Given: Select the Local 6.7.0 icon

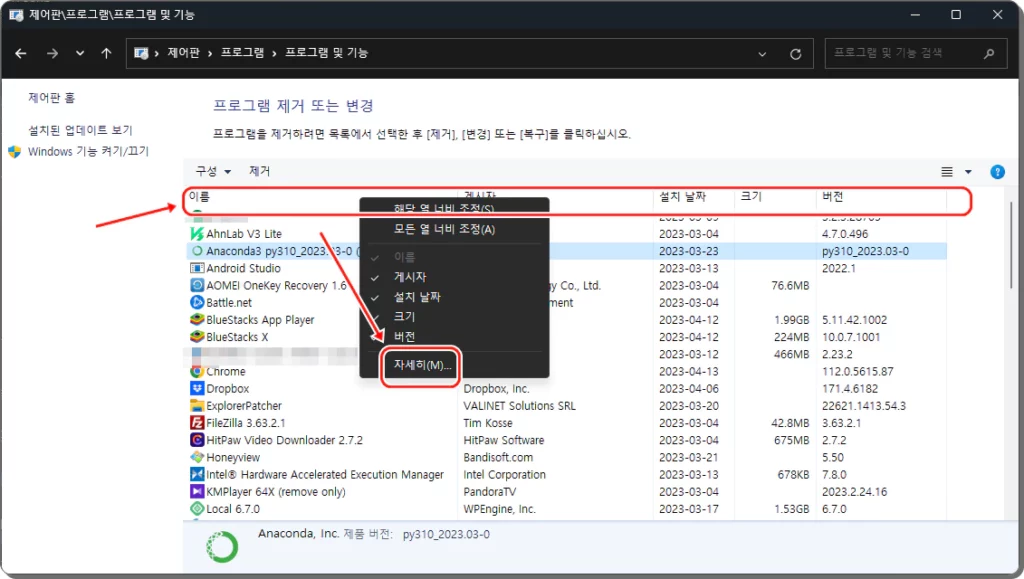Looking at the screenshot, I should click(x=197, y=509).
